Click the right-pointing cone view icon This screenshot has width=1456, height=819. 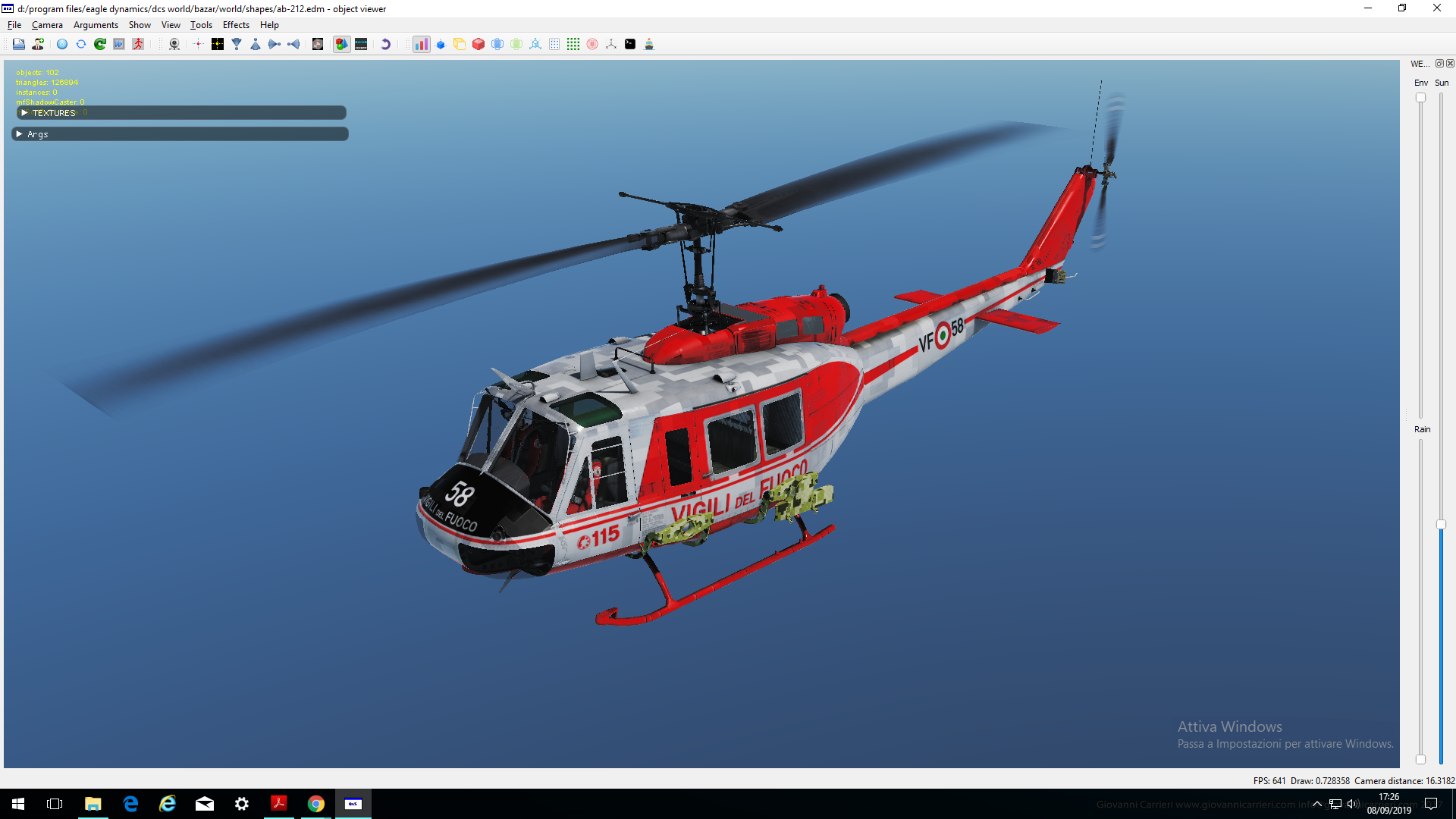point(275,44)
